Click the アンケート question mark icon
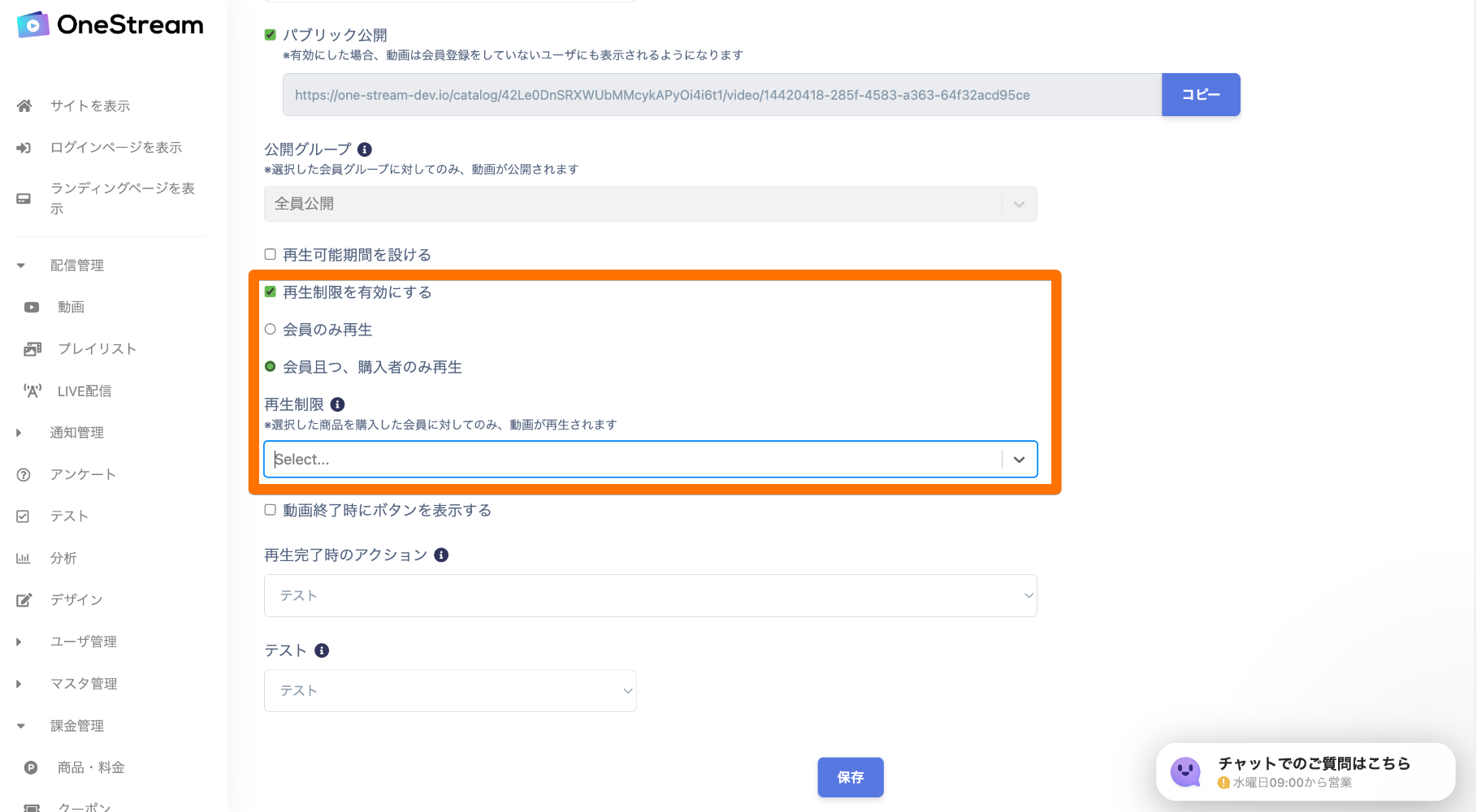 point(24,475)
